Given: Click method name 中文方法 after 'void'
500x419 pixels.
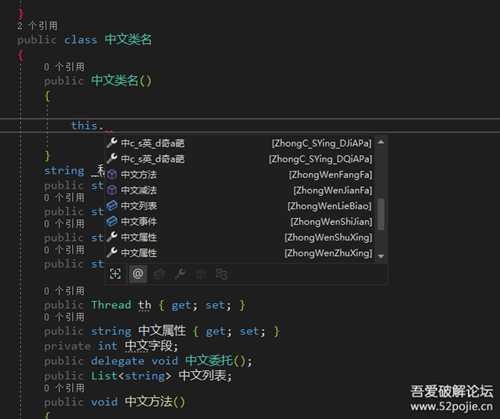Looking at the screenshot, I should (x=149, y=402).
